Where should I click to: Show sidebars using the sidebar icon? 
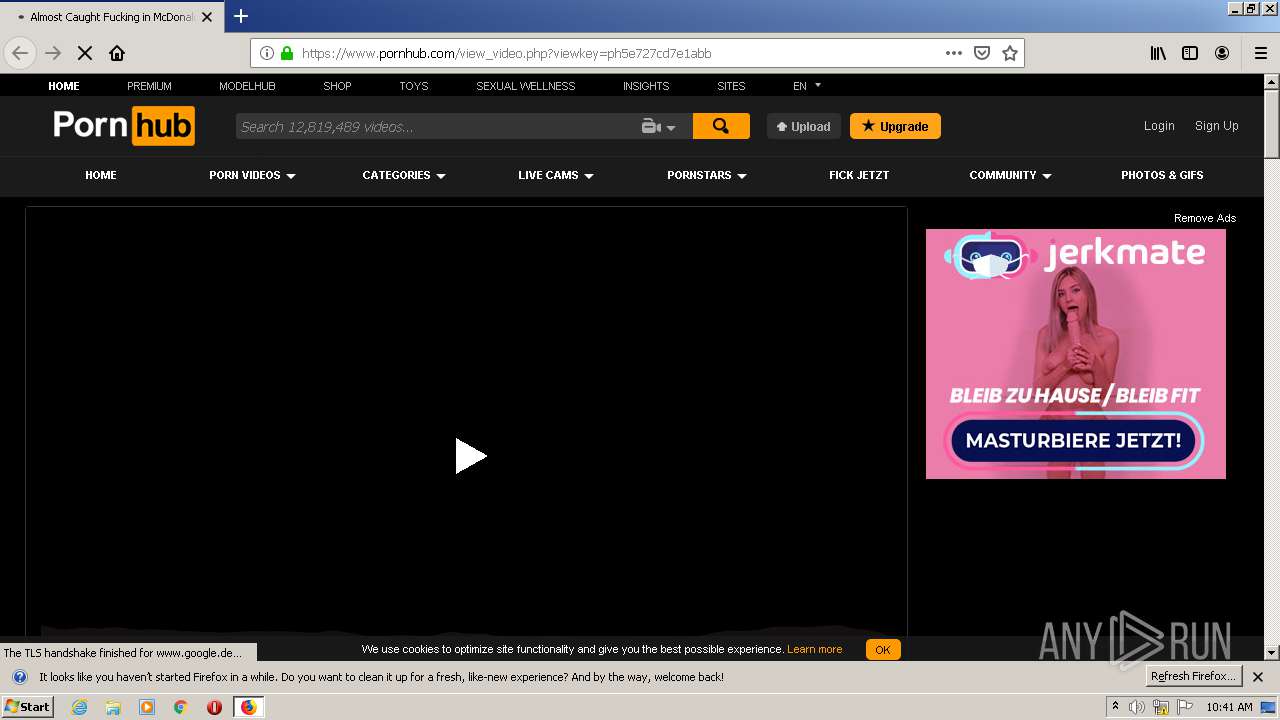(1190, 53)
